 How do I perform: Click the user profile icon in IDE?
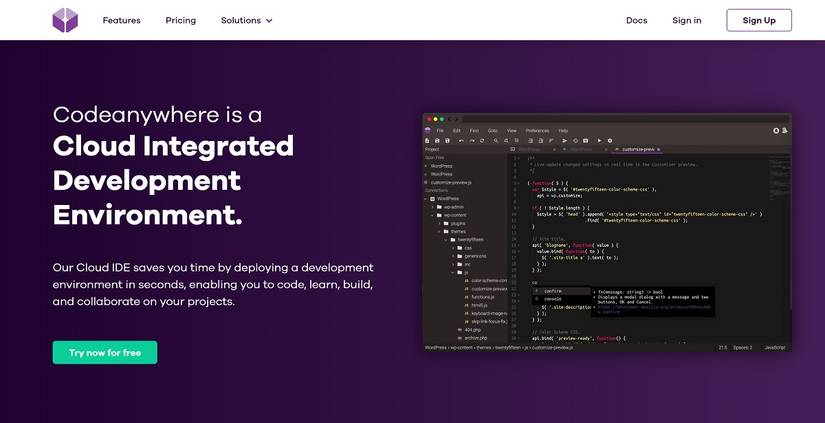(x=785, y=130)
